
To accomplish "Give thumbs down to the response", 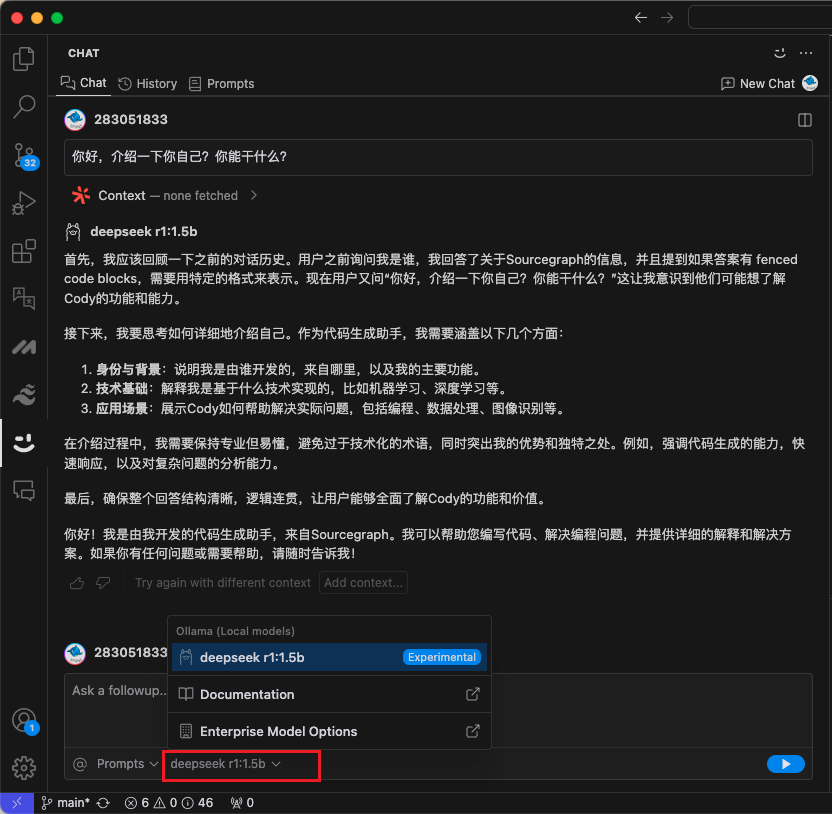I will click(103, 583).
